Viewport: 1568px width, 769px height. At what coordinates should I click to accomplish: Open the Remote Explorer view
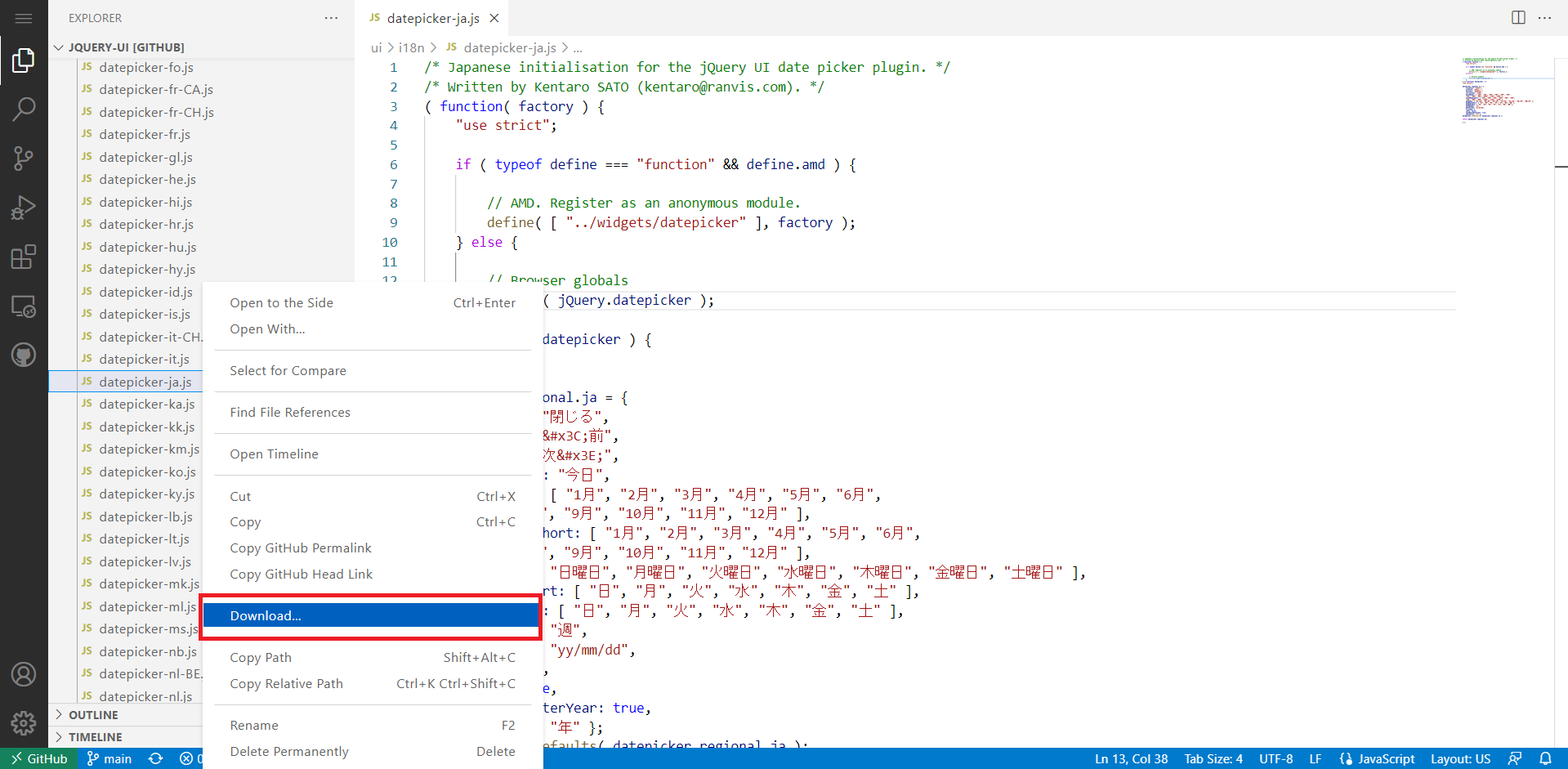[24, 306]
